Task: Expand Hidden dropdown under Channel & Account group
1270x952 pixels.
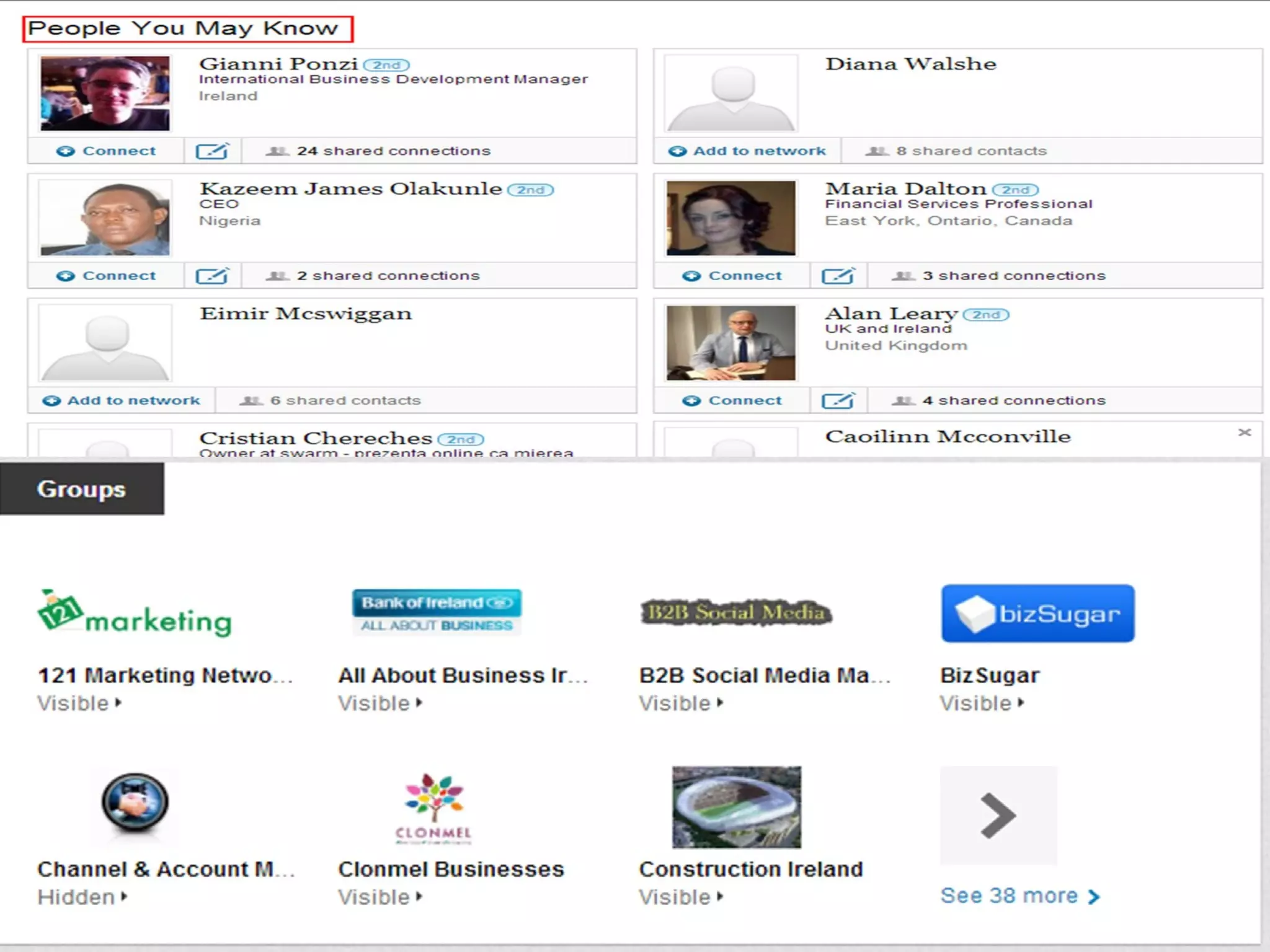Action: coord(82,897)
